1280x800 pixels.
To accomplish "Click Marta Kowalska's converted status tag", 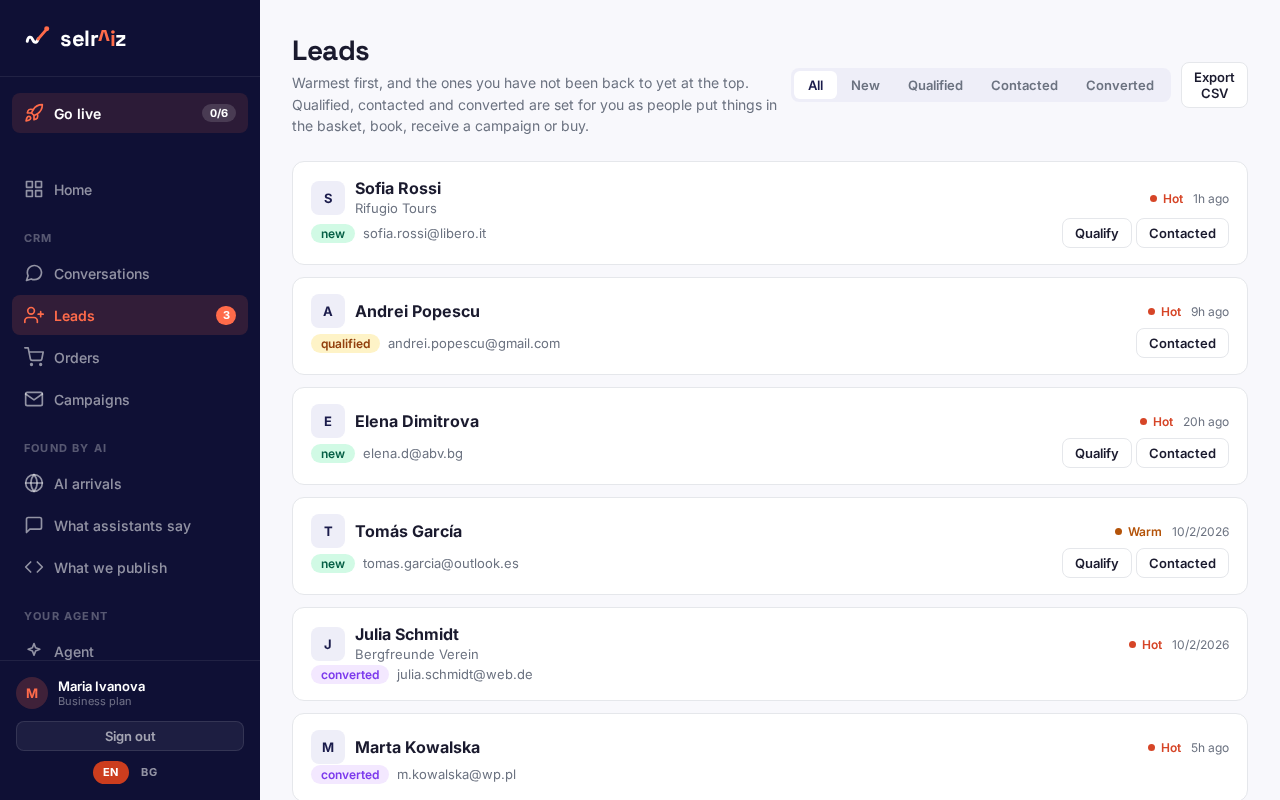I will coord(350,774).
